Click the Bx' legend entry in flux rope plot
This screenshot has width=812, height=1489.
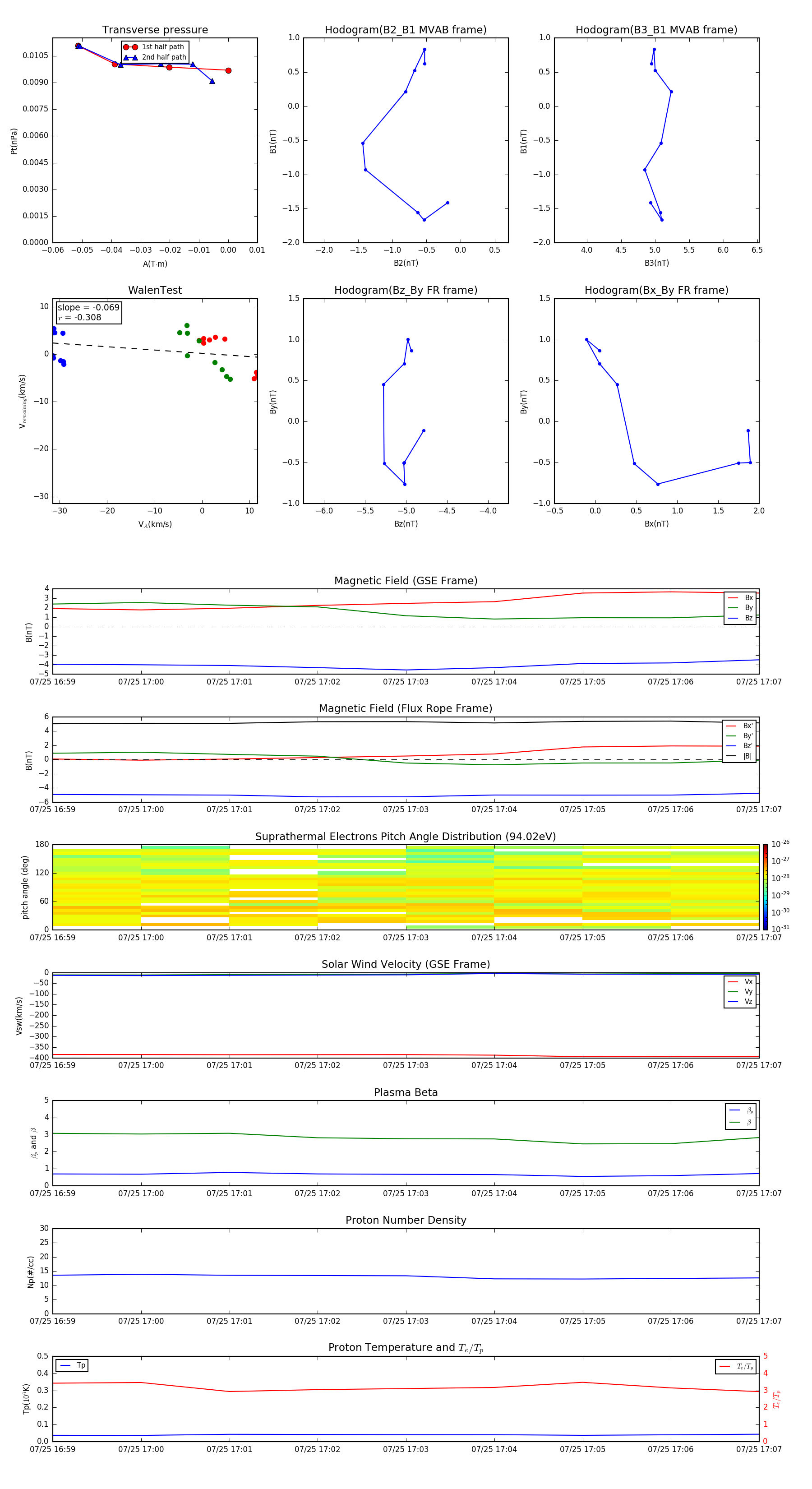[x=739, y=726]
